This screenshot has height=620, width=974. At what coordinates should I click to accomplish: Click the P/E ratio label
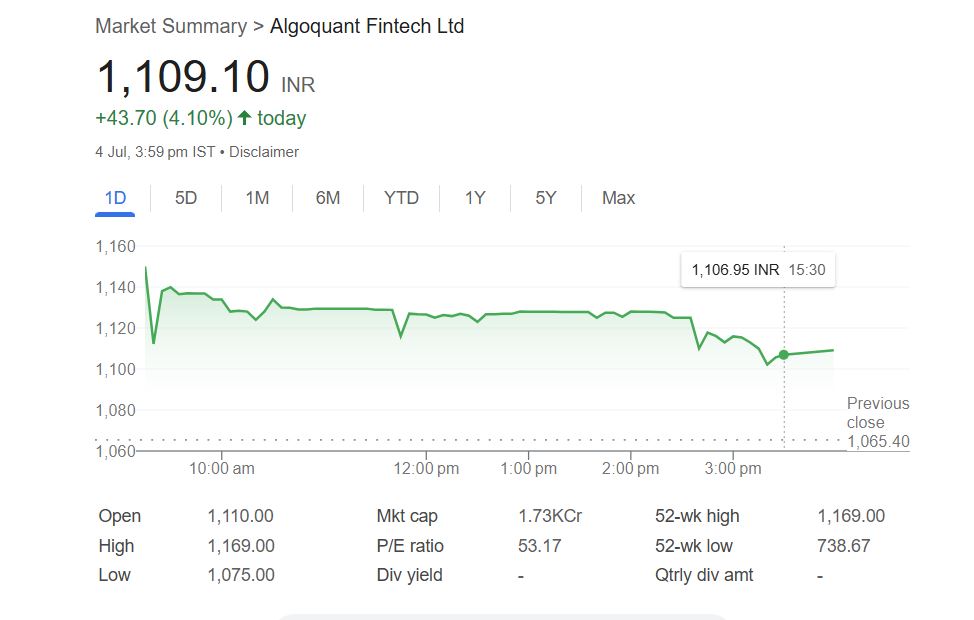(x=410, y=546)
